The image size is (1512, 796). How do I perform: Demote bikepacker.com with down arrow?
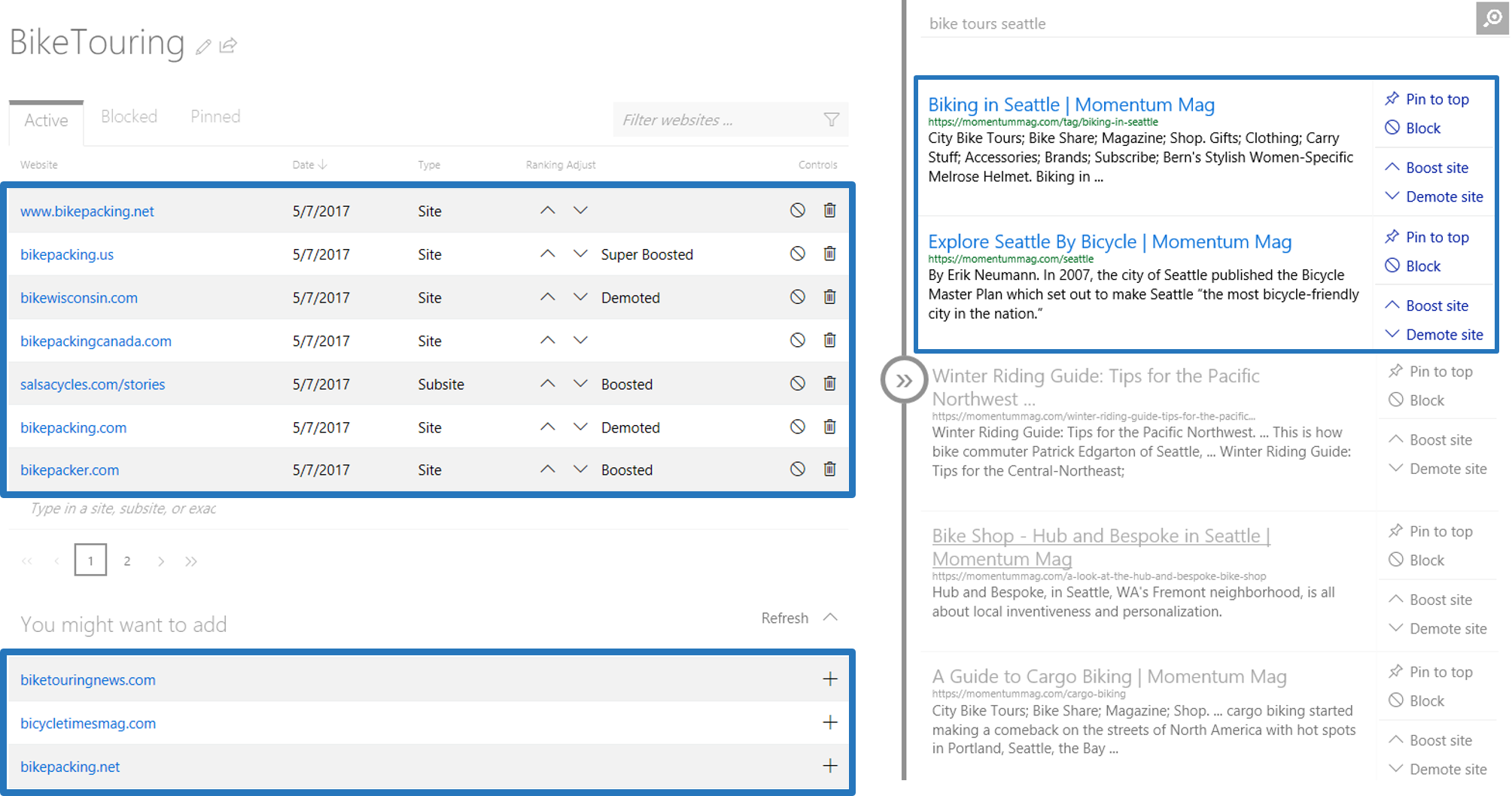(580, 469)
